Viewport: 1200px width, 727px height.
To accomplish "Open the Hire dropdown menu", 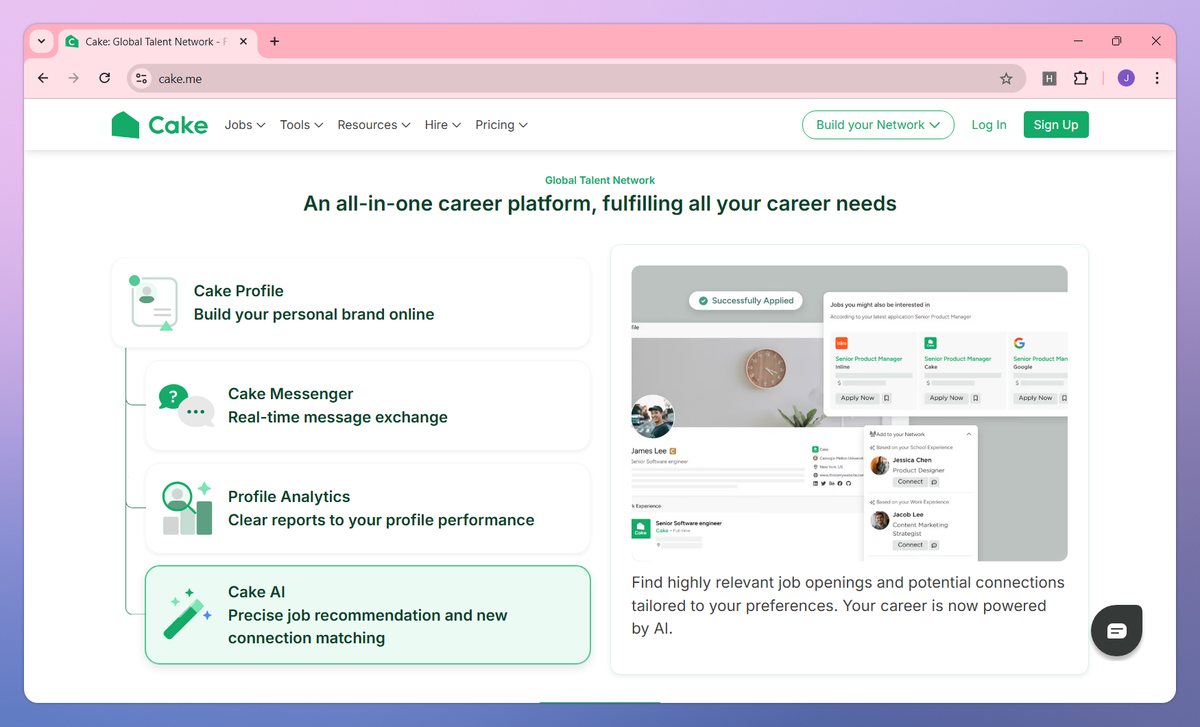I will [x=443, y=125].
